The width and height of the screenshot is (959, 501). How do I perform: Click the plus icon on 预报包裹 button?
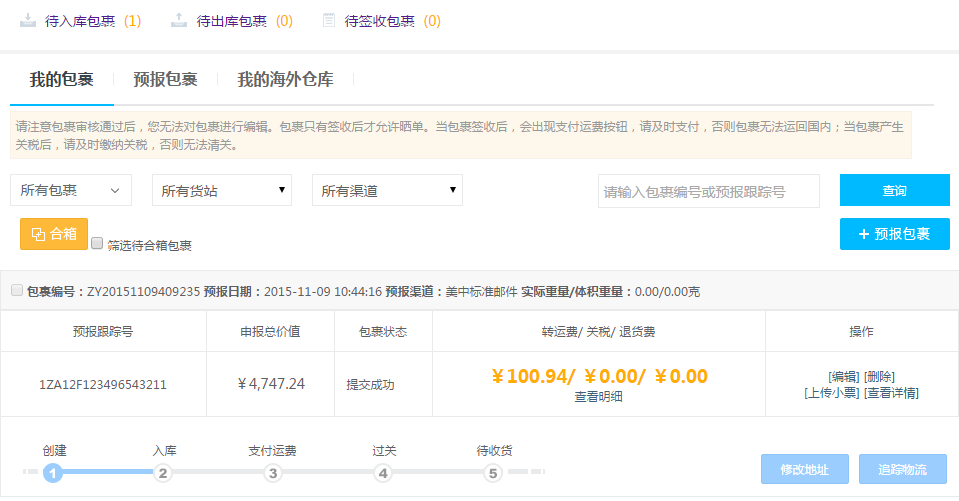[x=864, y=234]
